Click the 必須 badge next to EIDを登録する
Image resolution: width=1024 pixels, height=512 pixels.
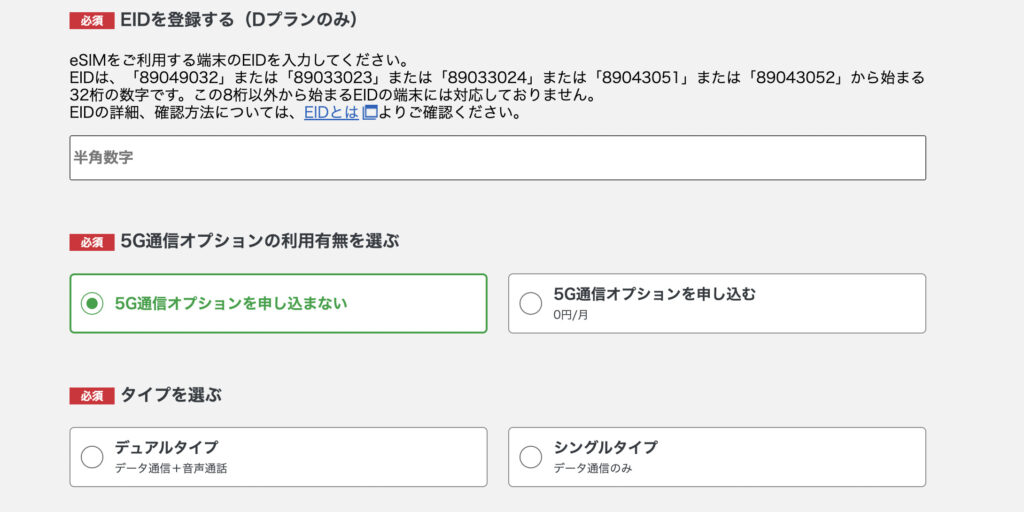tap(92, 21)
